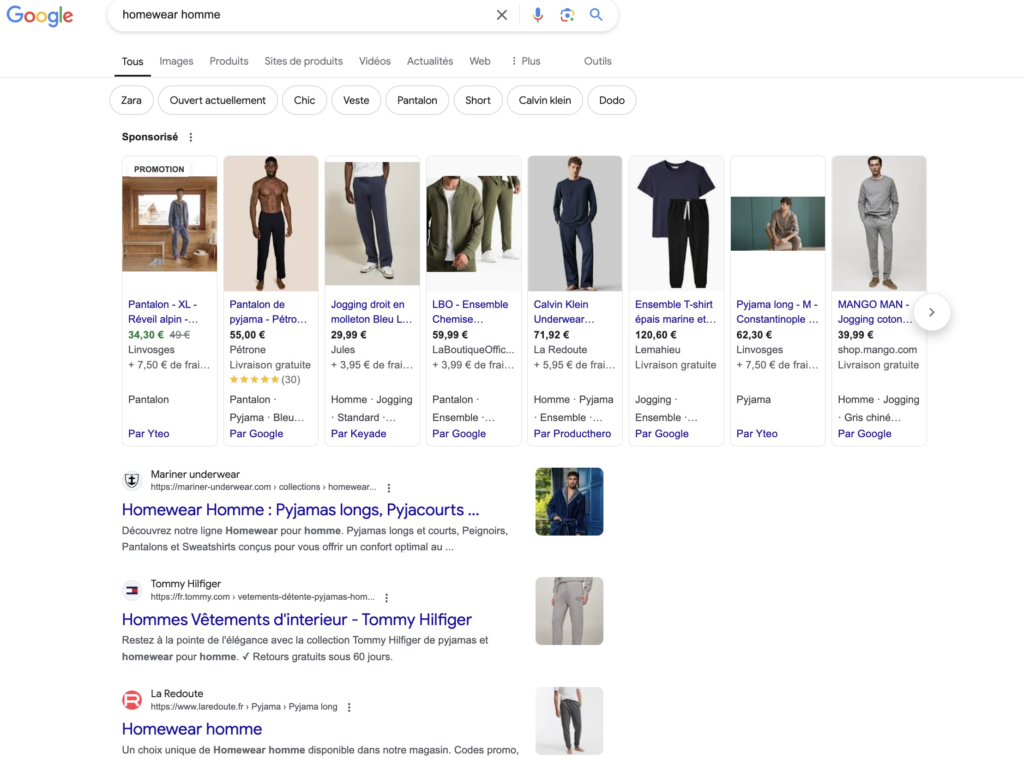1024x759 pixels.
Task: Click the shop.mango.com seller name
Action: 877,349
